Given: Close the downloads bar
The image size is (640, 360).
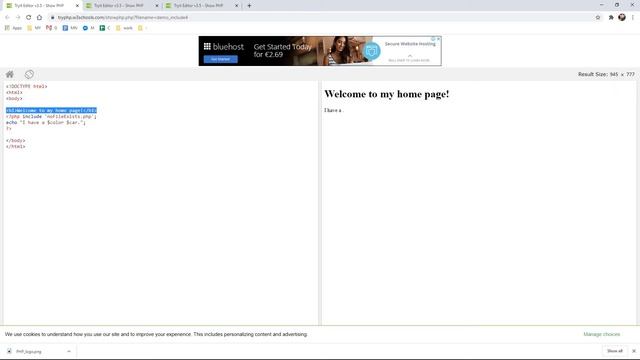Looking at the screenshot, I should click(x=634, y=351).
